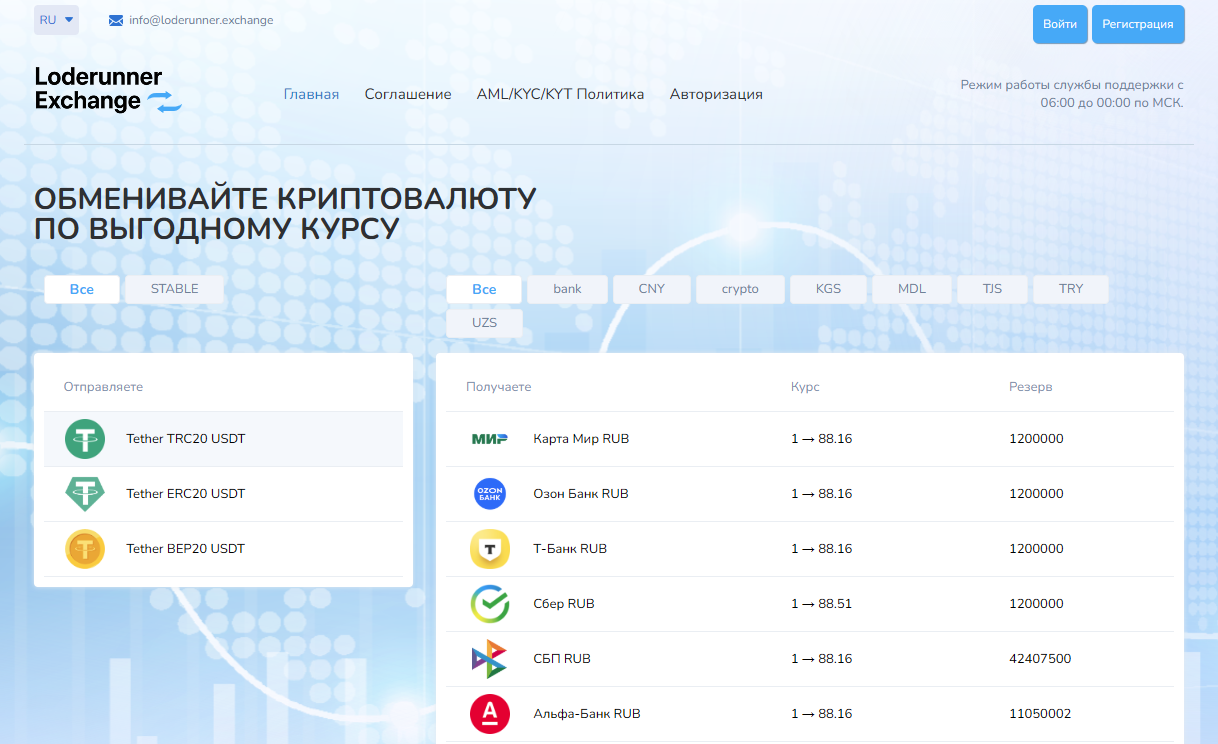Viewport: 1218px width, 744px height.
Task: Select the Все filter above Получаете
Action: coord(484,289)
